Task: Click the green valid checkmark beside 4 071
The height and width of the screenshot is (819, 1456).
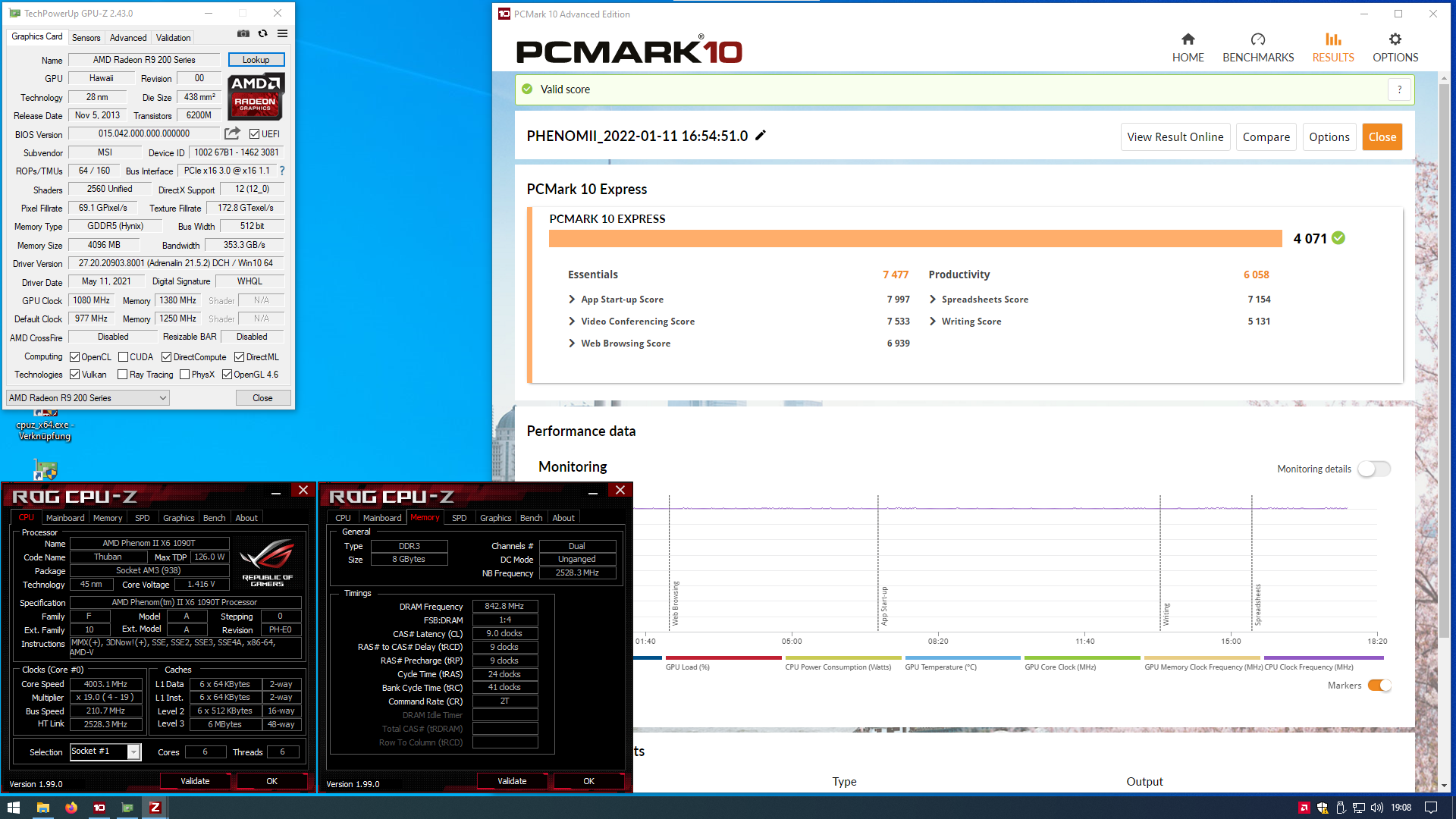Action: (x=1338, y=238)
